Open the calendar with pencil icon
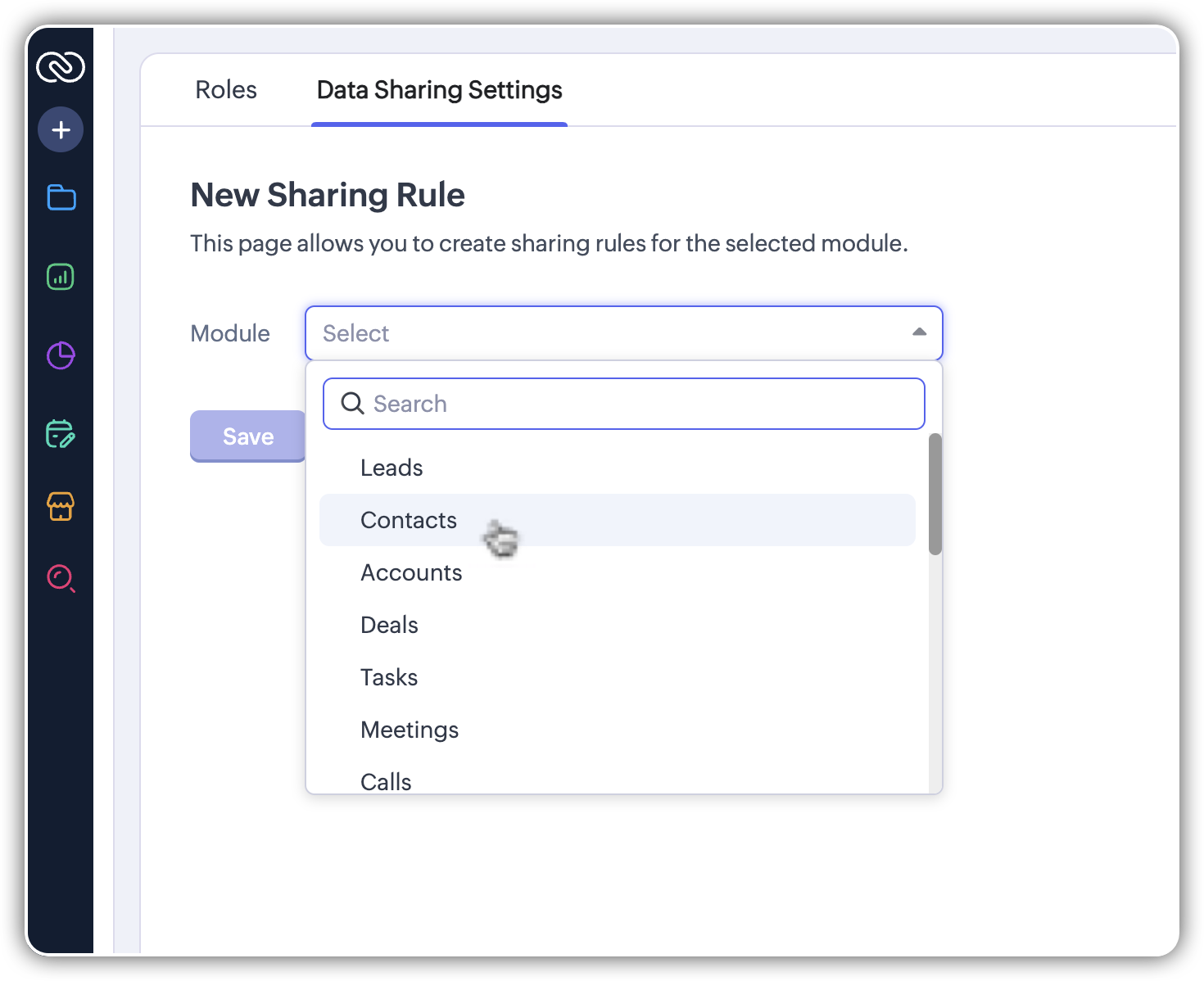The height and width of the screenshot is (981, 1204). click(61, 433)
